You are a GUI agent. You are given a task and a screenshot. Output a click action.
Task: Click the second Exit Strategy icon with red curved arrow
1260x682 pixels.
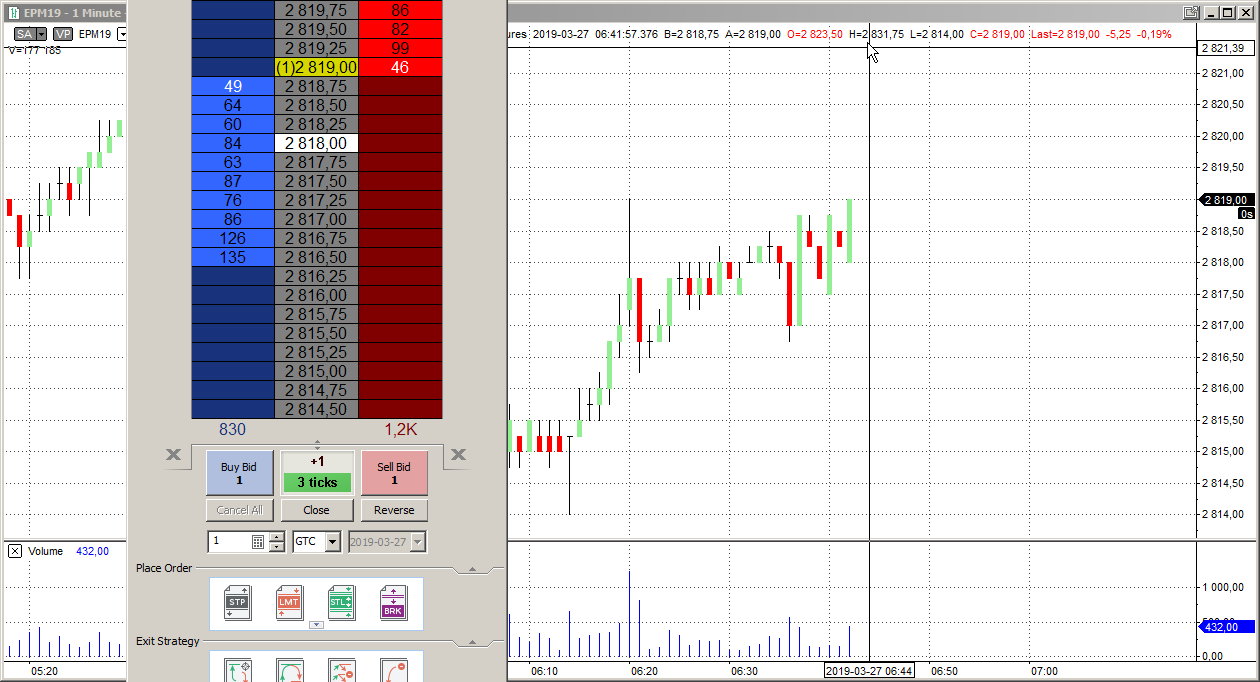[289, 670]
